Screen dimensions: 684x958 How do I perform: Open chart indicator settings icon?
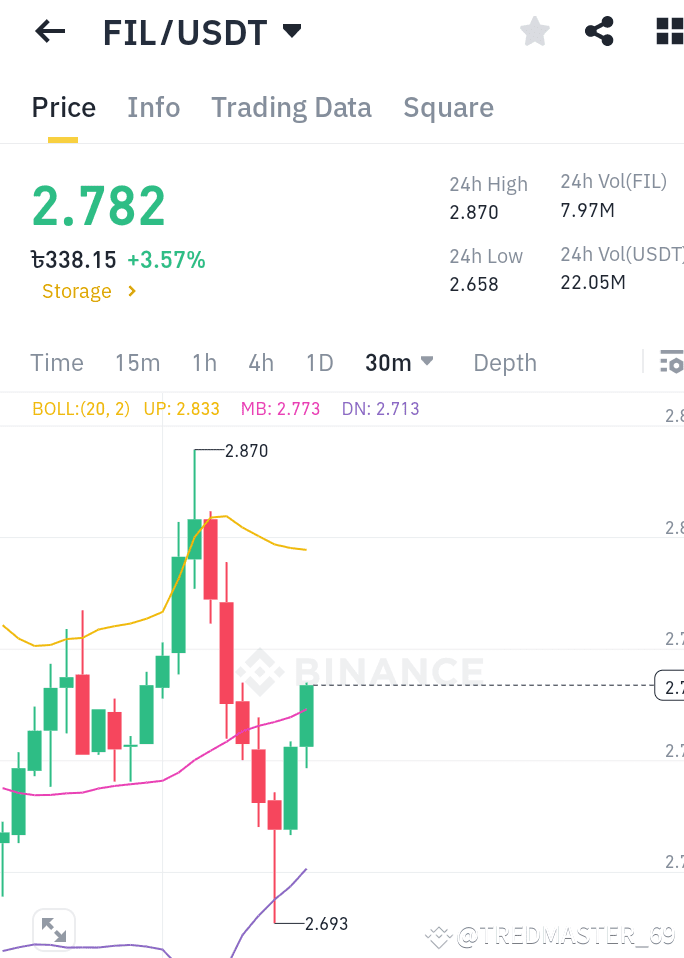pyautogui.click(x=672, y=362)
